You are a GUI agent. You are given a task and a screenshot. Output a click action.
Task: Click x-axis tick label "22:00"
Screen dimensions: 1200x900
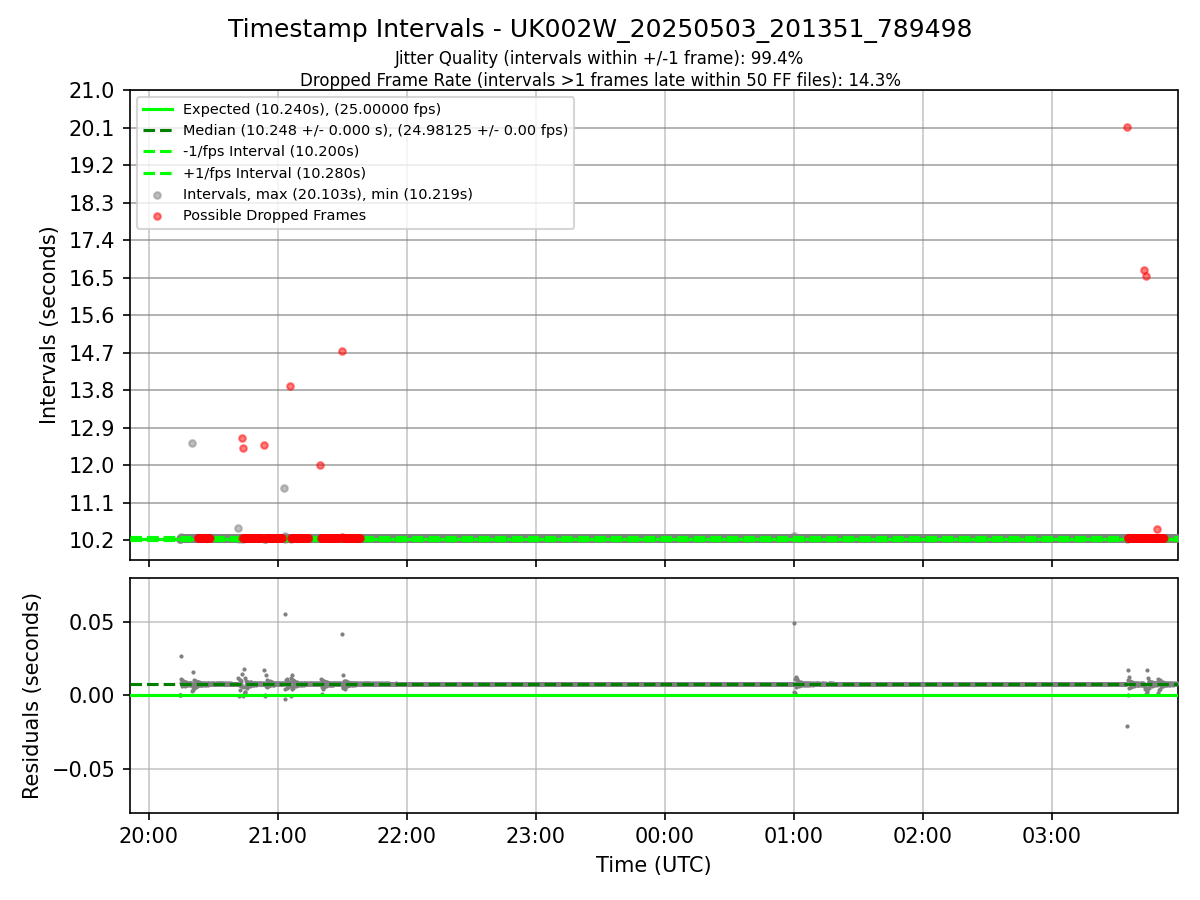tap(407, 834)
